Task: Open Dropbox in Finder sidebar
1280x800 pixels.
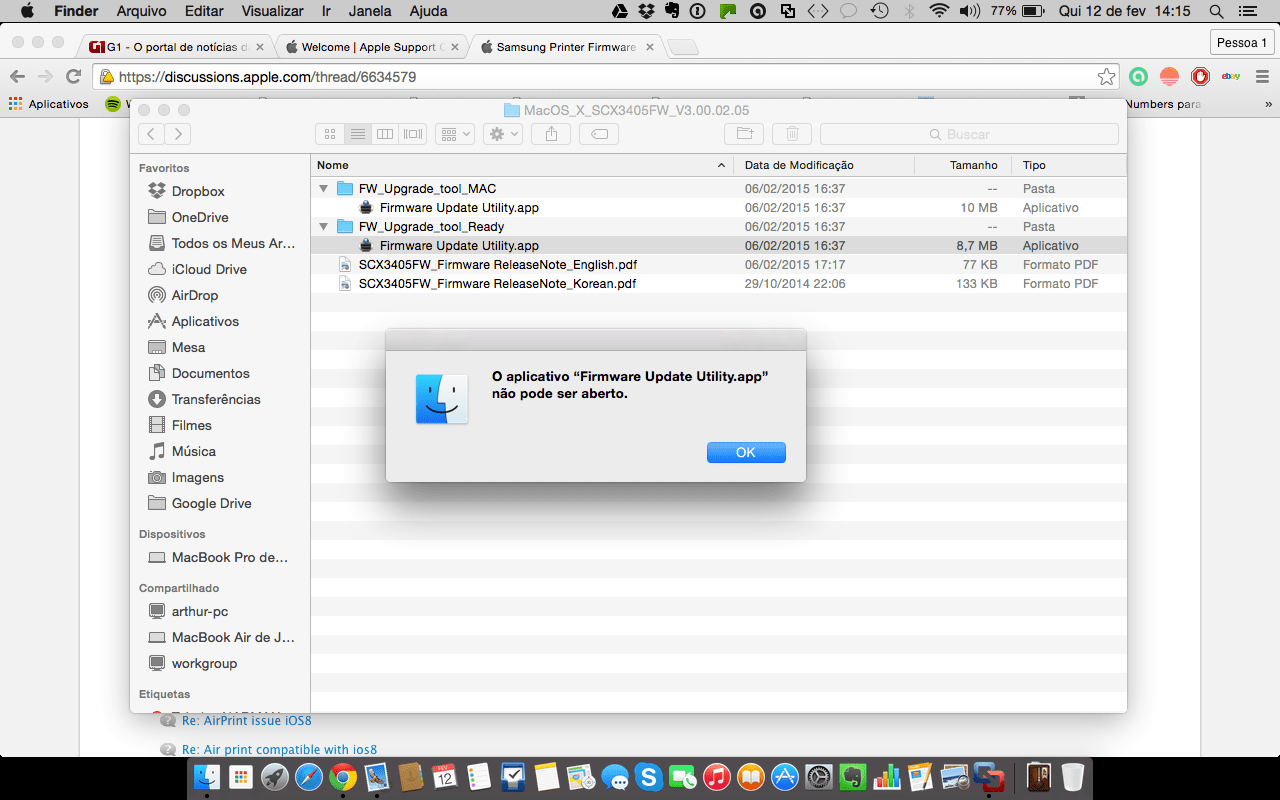Action: pos(197,191)
